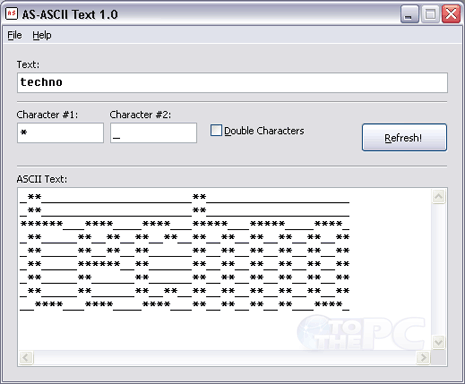This screenshot has width=465, height=384.
Task: Click the "AS-ASCII Text 1.0" title bar text
Action: coord(70,14)
